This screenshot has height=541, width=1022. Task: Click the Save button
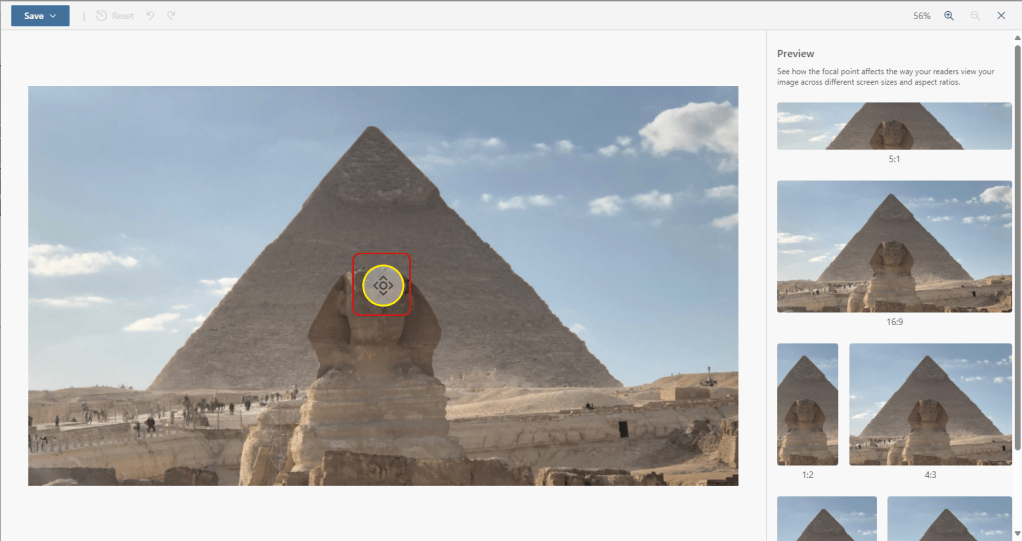[34, 16]
